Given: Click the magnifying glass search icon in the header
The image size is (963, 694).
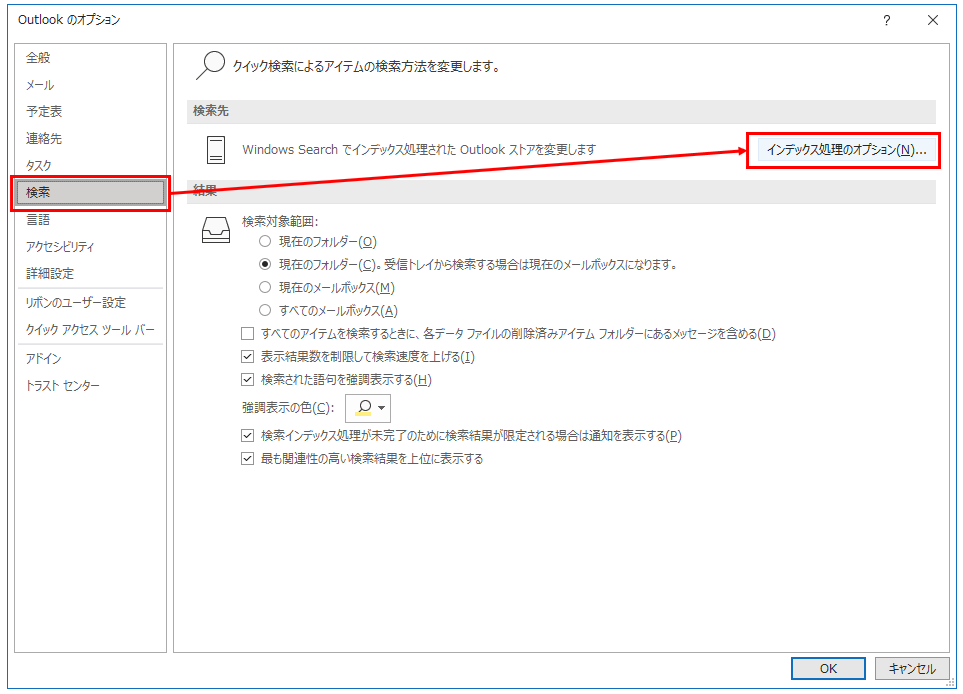Looking at the screenshot, I should click(x=210, y=65).
